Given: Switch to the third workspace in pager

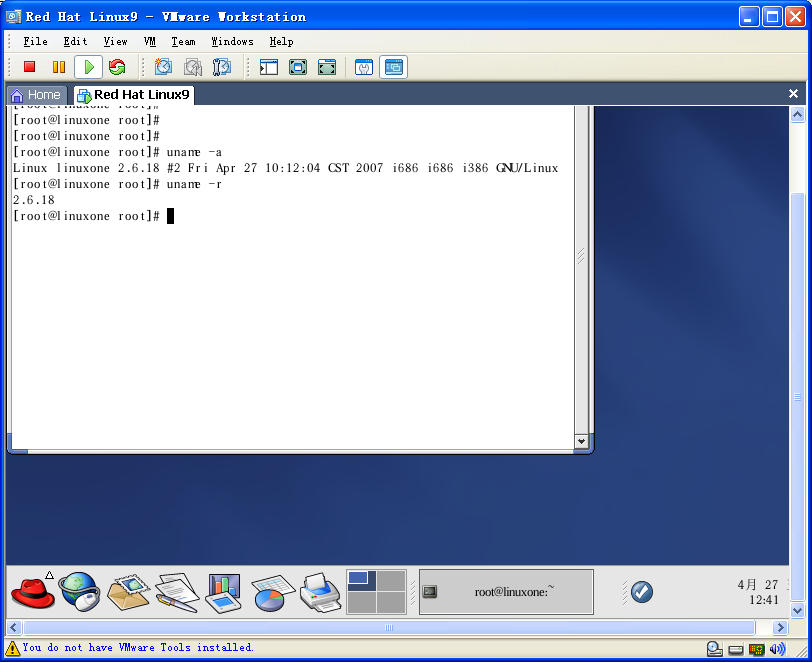Looking at the screenshot, I should pos(361,602).
